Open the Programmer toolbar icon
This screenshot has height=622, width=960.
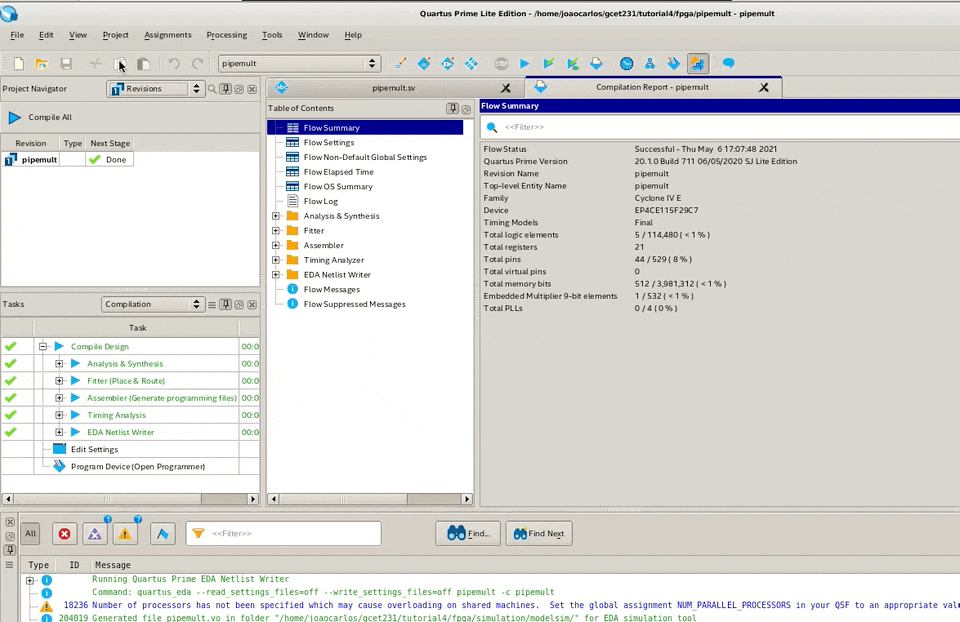coord(673,63)
